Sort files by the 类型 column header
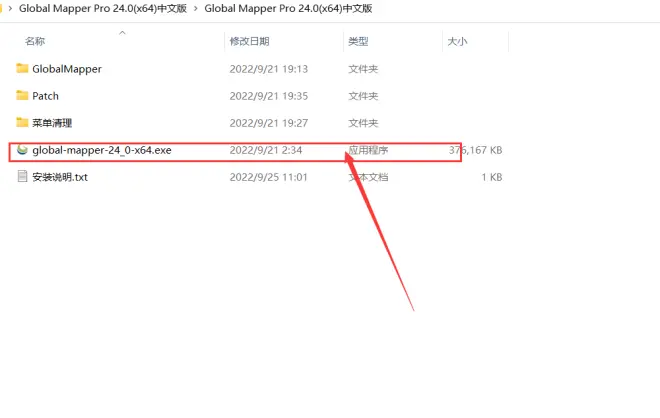The width and height of the screenshot is (660, 418). pyautogui.click(x=358, y=42)
